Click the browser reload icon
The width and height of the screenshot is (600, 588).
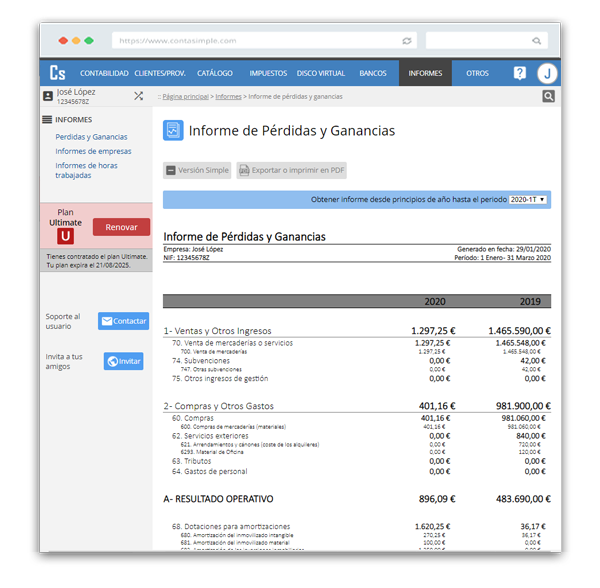407,41
